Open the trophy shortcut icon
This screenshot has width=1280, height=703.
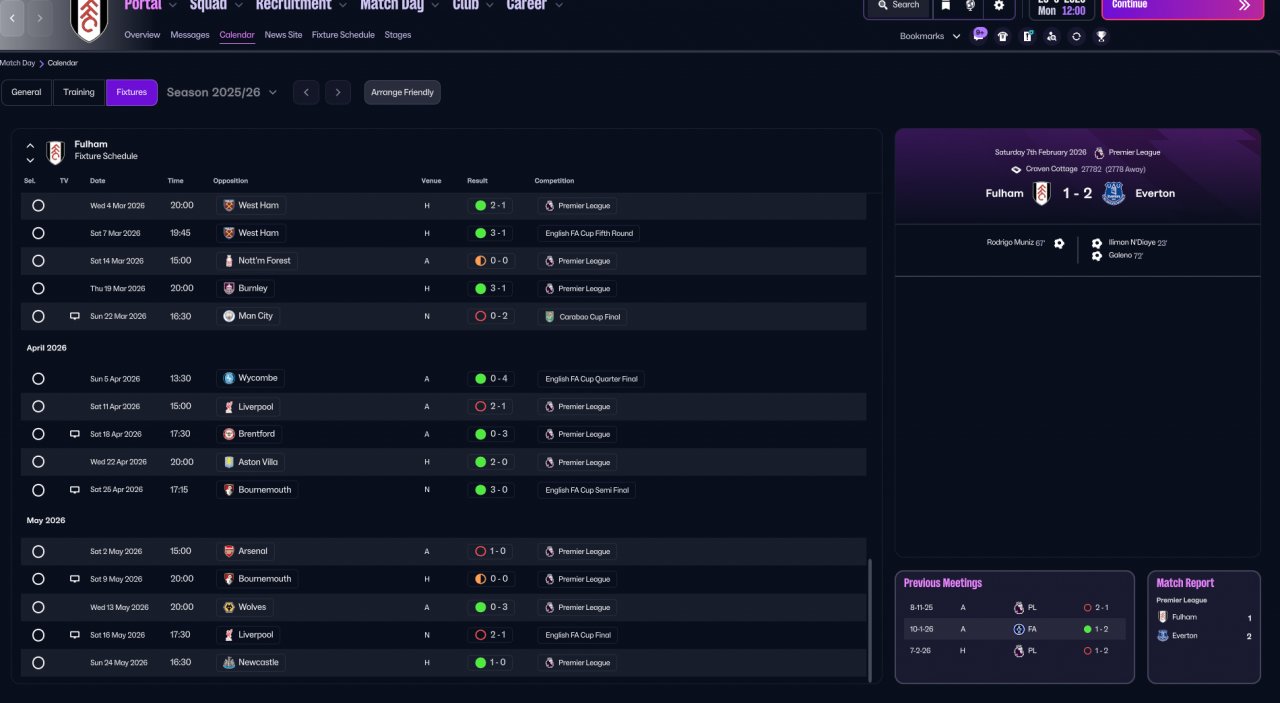(1101, 36)
